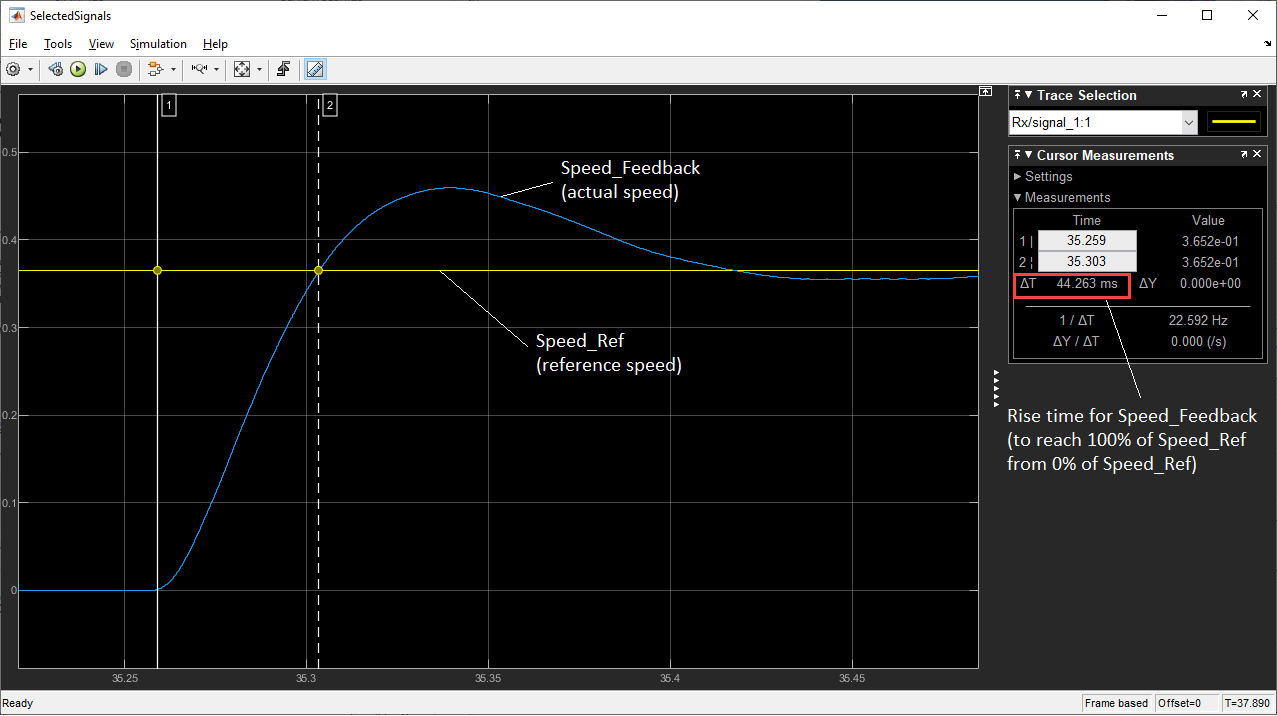Click the Trace Selection panel pin icon

tap(1017, 95)
